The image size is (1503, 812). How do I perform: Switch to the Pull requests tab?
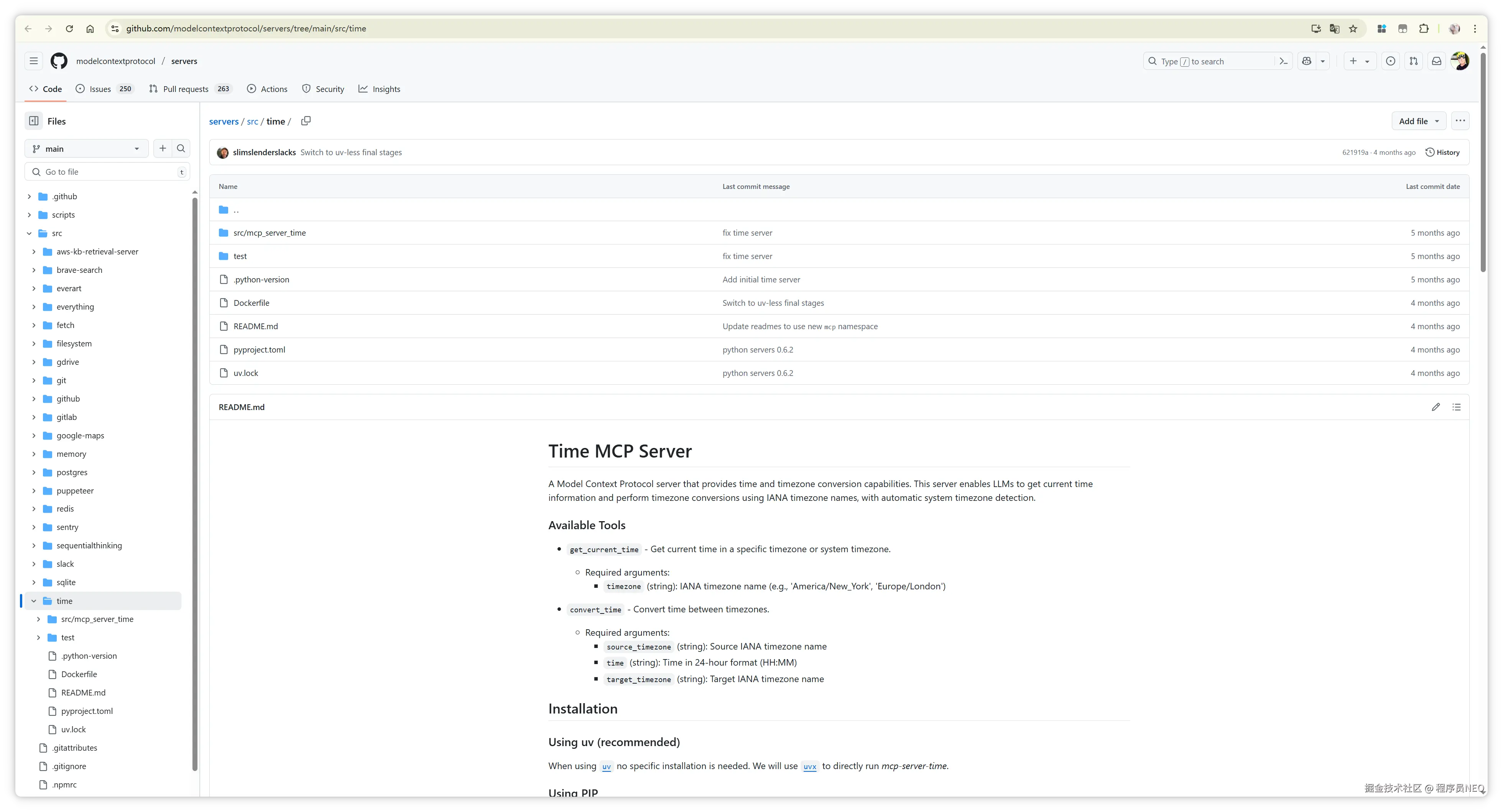point(186,89)
